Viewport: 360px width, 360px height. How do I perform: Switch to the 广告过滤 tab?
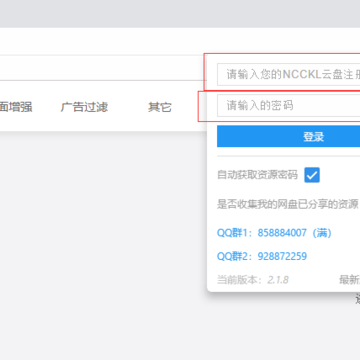point(84,107)
